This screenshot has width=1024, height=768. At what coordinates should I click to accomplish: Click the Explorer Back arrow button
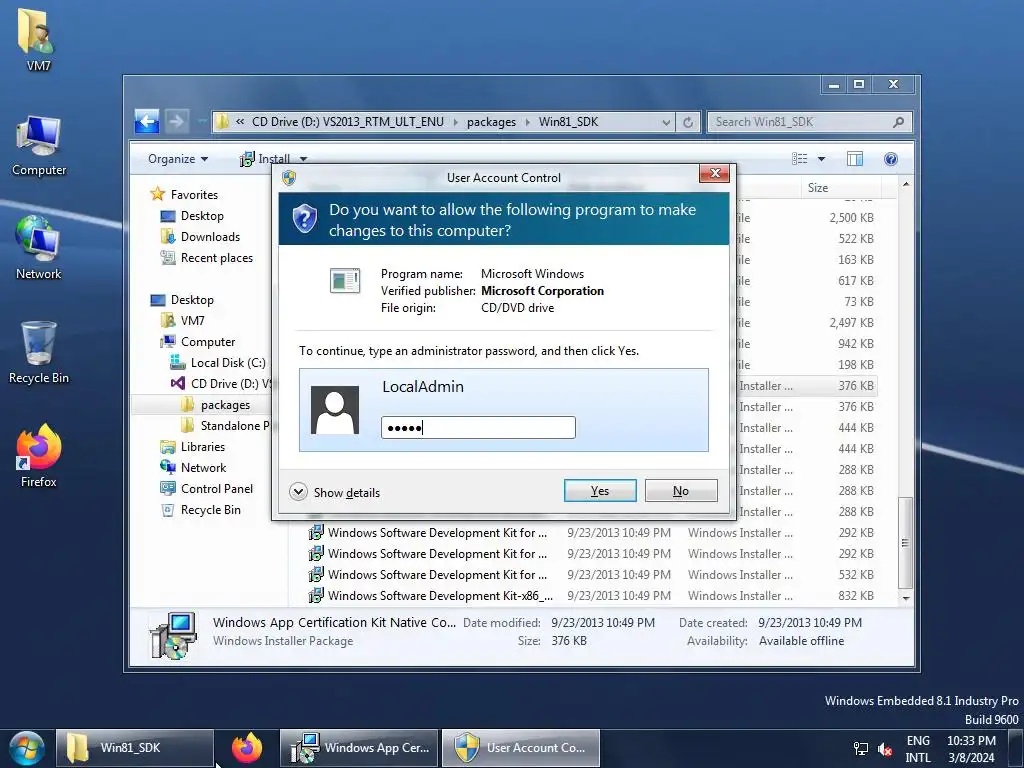click(x=147, y=121)
